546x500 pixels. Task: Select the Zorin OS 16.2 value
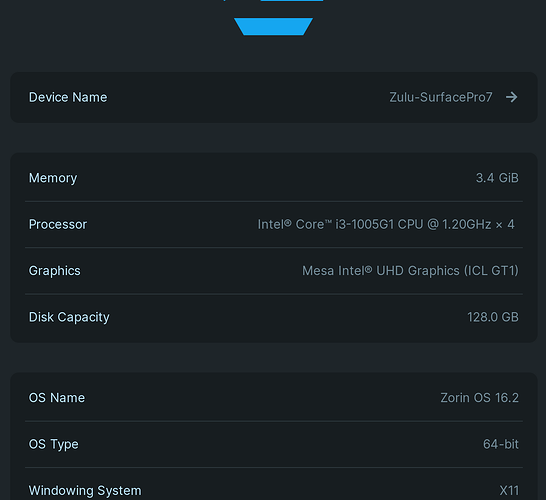(x=479, y=398)
